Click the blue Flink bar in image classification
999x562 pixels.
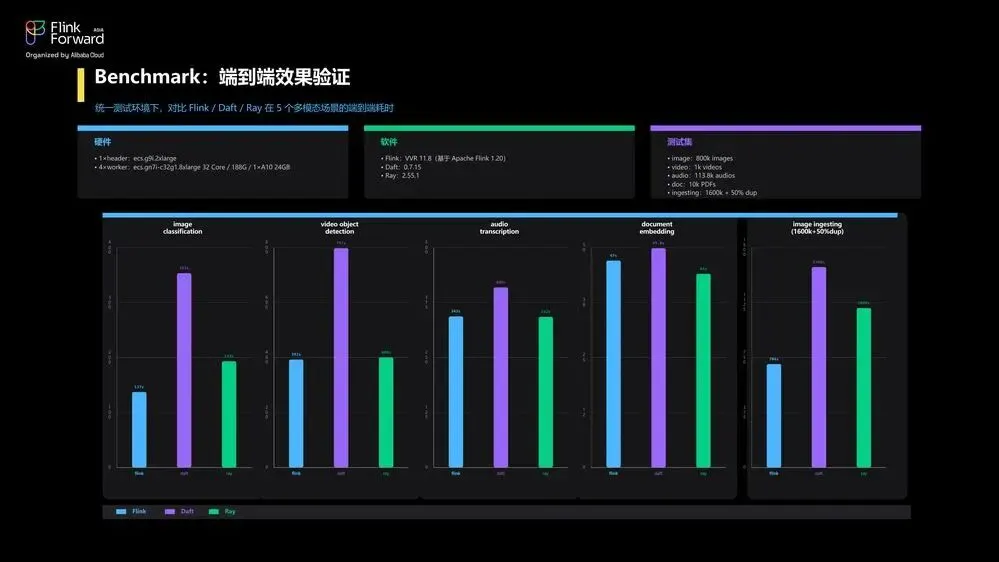[139, 429]
